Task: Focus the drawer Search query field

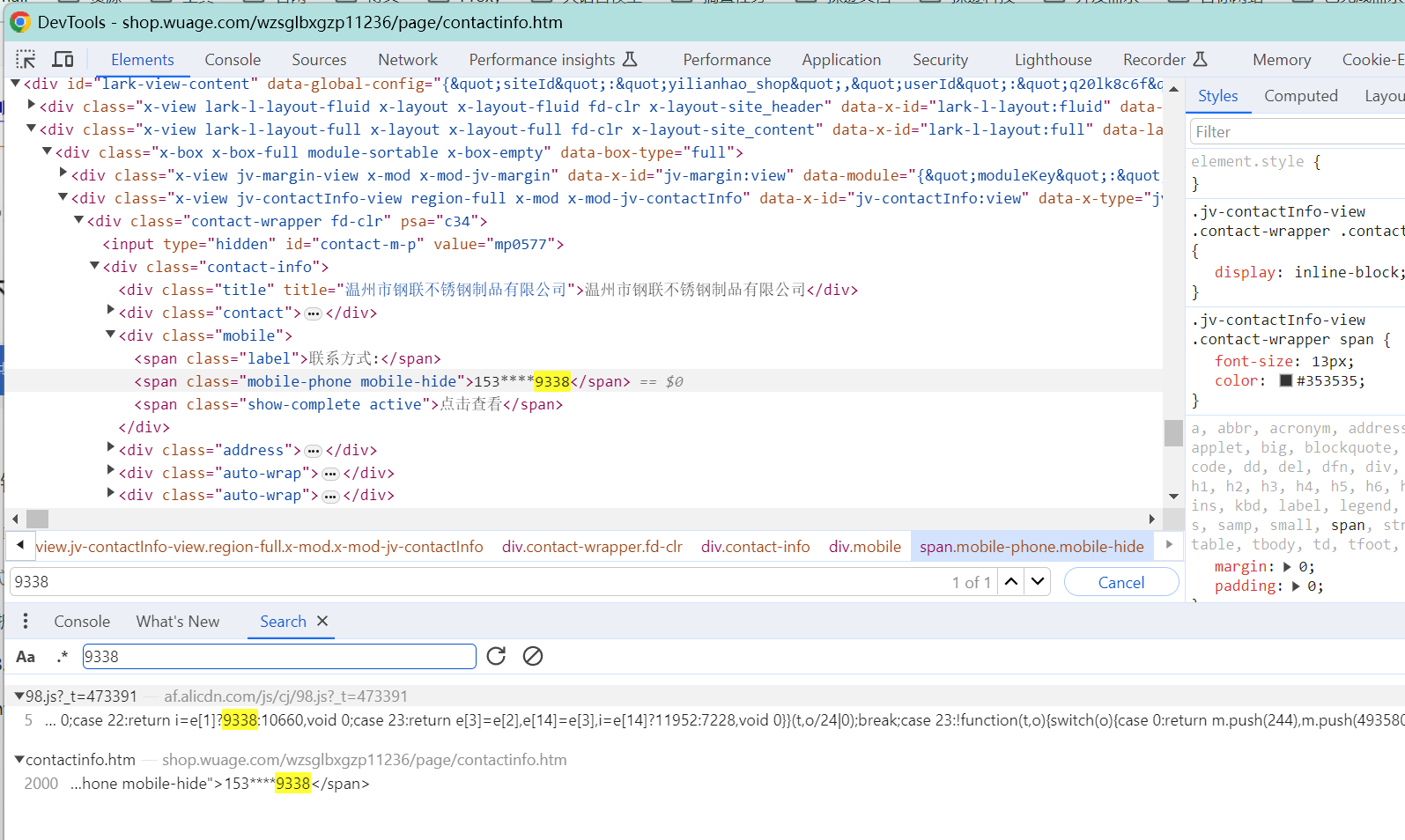Action: (x=279, y=657)
